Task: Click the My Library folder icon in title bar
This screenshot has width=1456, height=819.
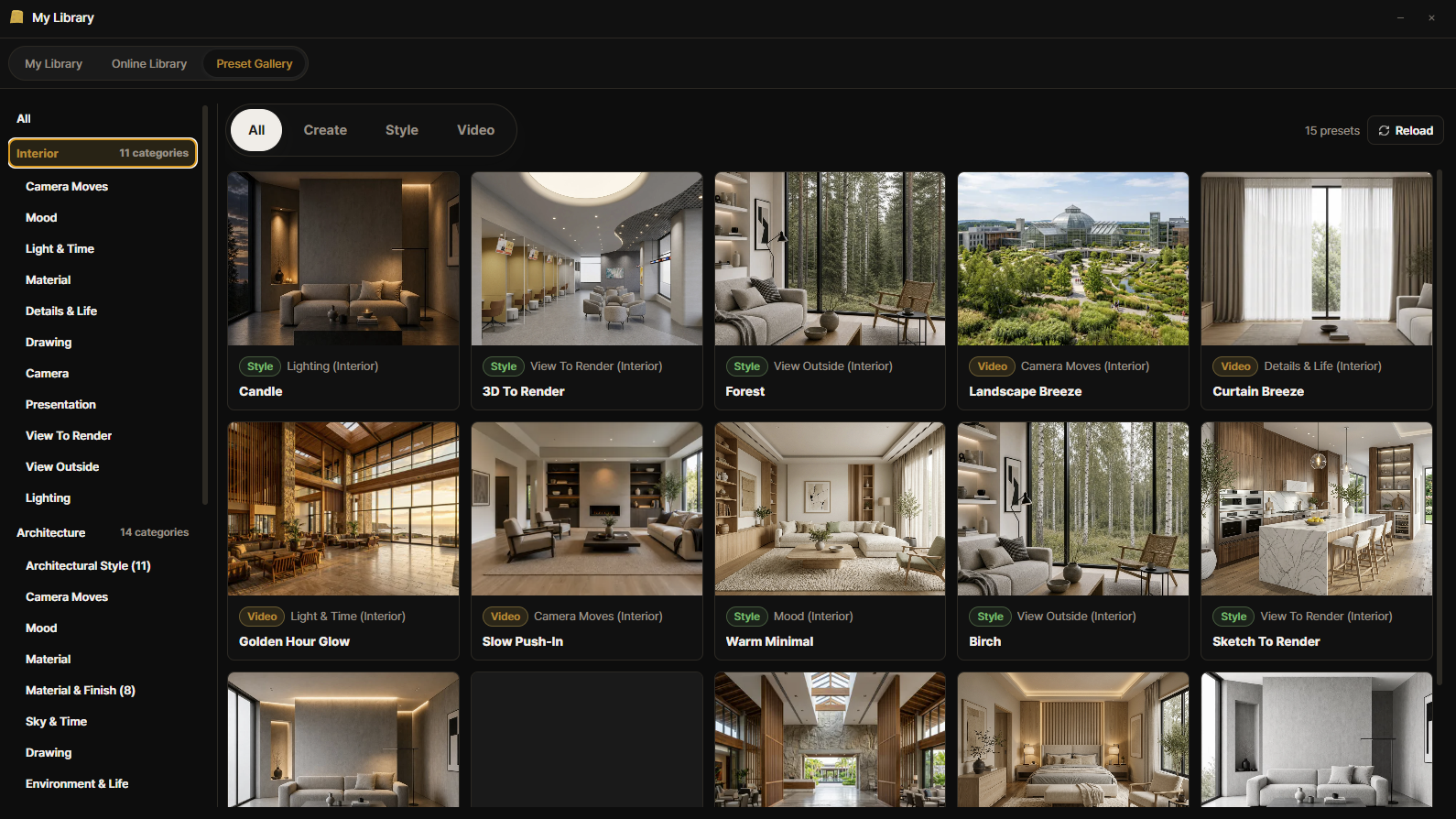Action: click(x=16, y=16)
